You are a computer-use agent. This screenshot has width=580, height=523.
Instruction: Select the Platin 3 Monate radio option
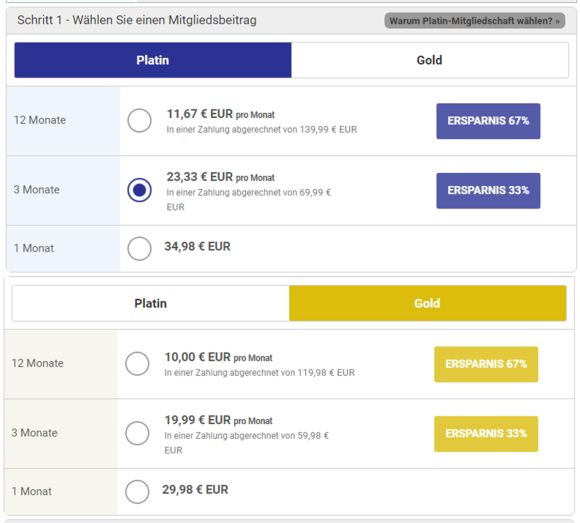tap(139, 190)
